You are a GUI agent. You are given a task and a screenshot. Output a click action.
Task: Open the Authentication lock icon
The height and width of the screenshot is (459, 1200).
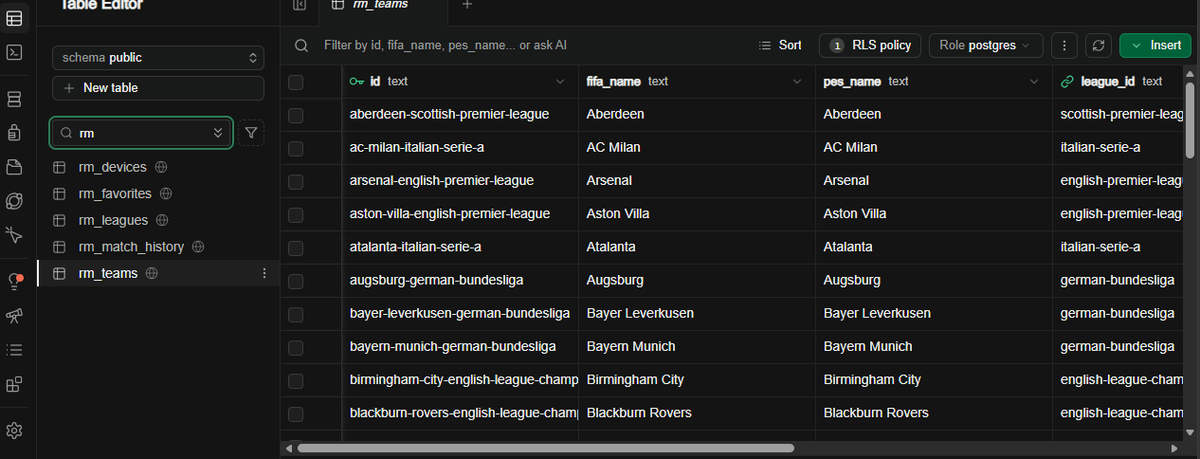pyautogui.click(x=14, y=132)
